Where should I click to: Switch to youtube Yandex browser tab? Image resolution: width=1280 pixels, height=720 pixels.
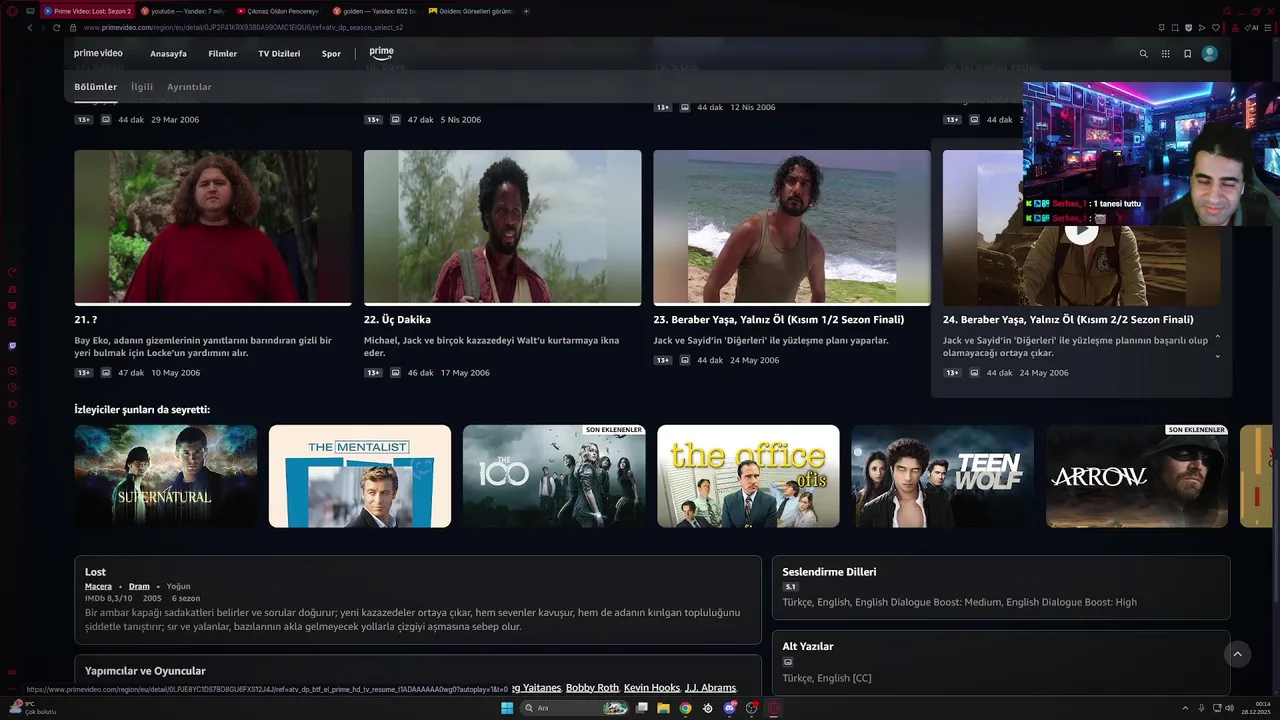coord(182,11)
